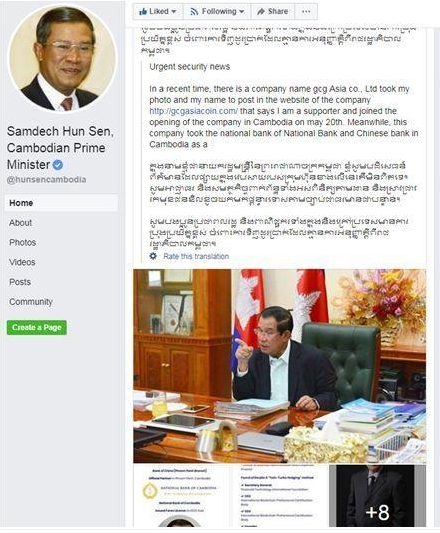
Task: Click the Share arrow icon
Action: click(261, 12)
